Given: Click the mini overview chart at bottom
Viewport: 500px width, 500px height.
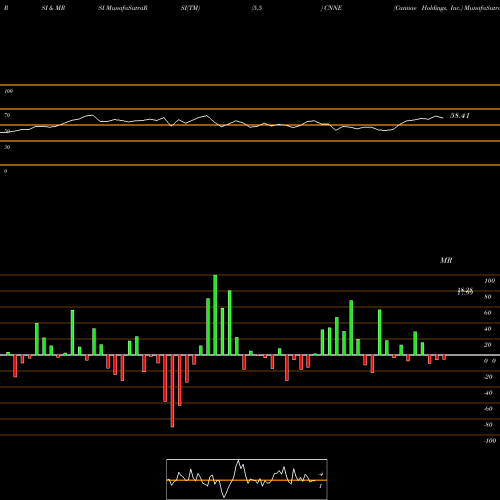Looking at the screenshot, I should [247, 479].
